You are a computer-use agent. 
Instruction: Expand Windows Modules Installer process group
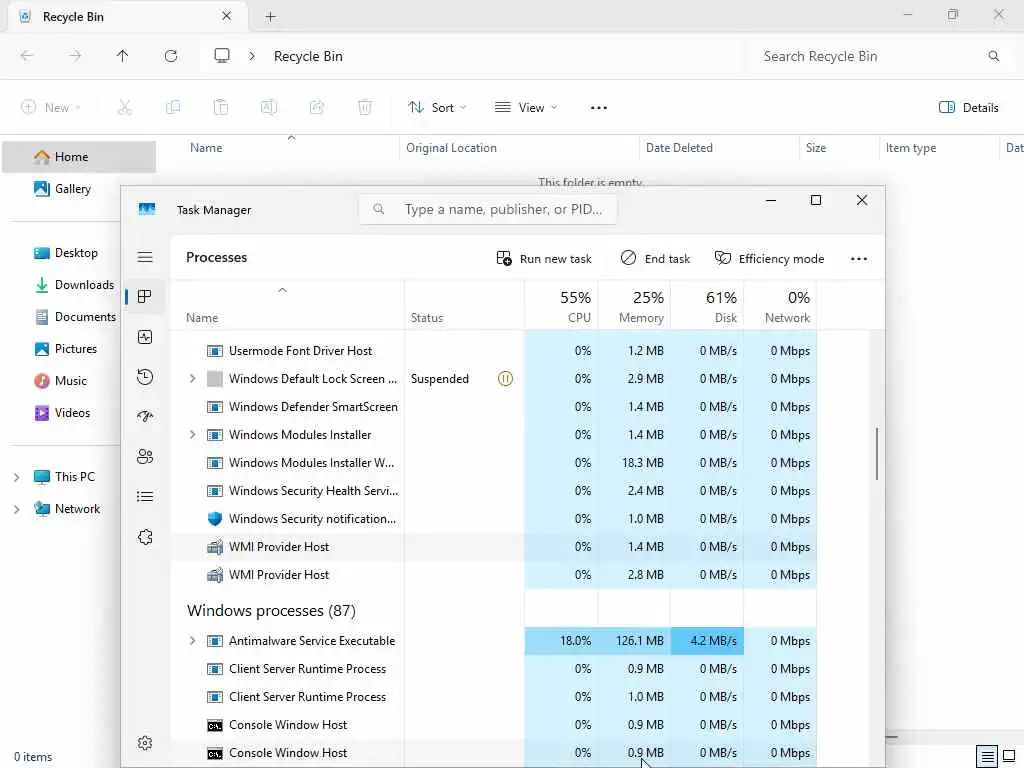click(x=192, y=435)
